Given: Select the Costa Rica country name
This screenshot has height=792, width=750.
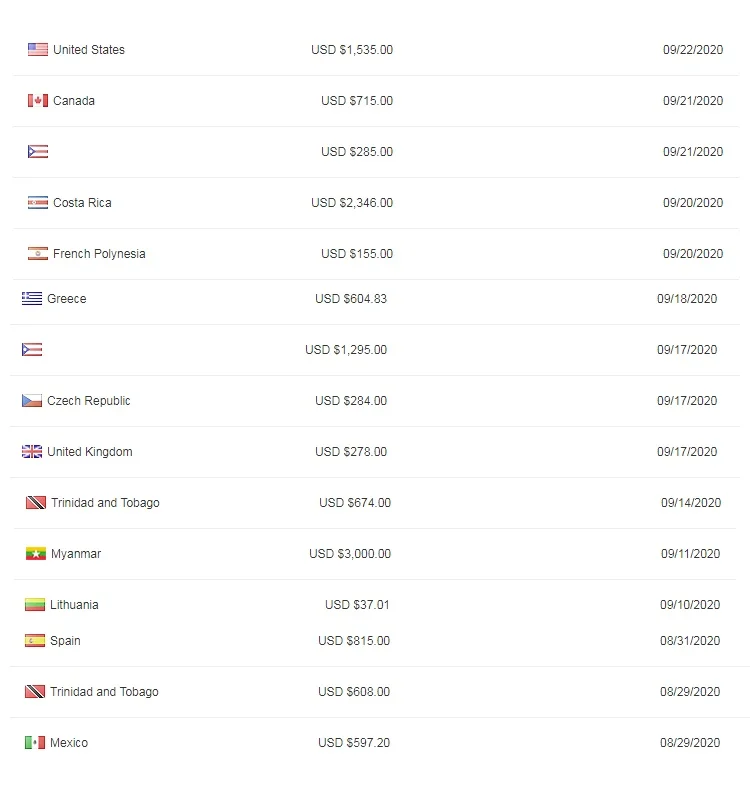Looking at the screenshot, I should click(82, 203).
